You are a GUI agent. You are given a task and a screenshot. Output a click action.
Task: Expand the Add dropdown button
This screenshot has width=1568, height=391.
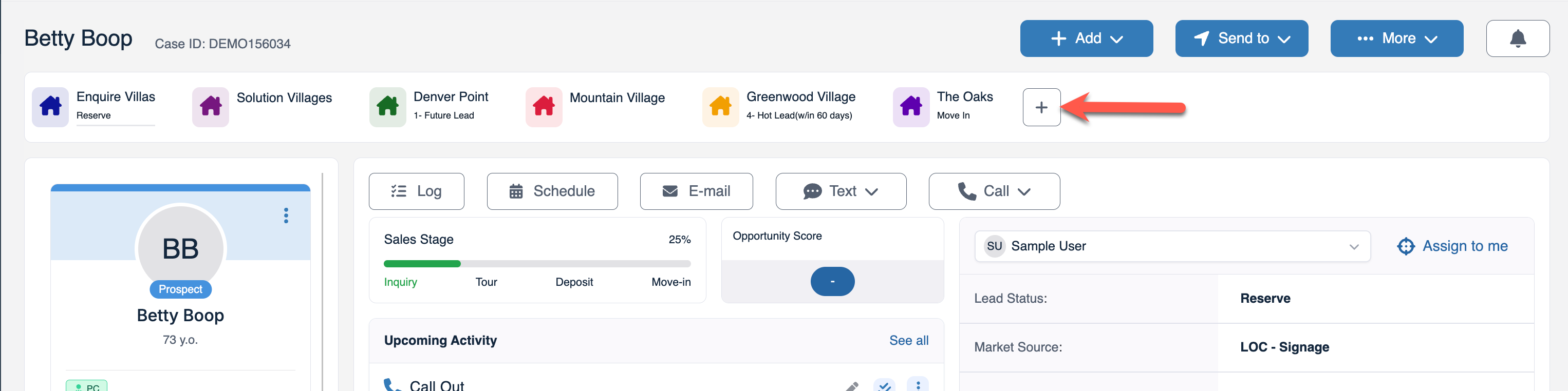point(1086,38)
